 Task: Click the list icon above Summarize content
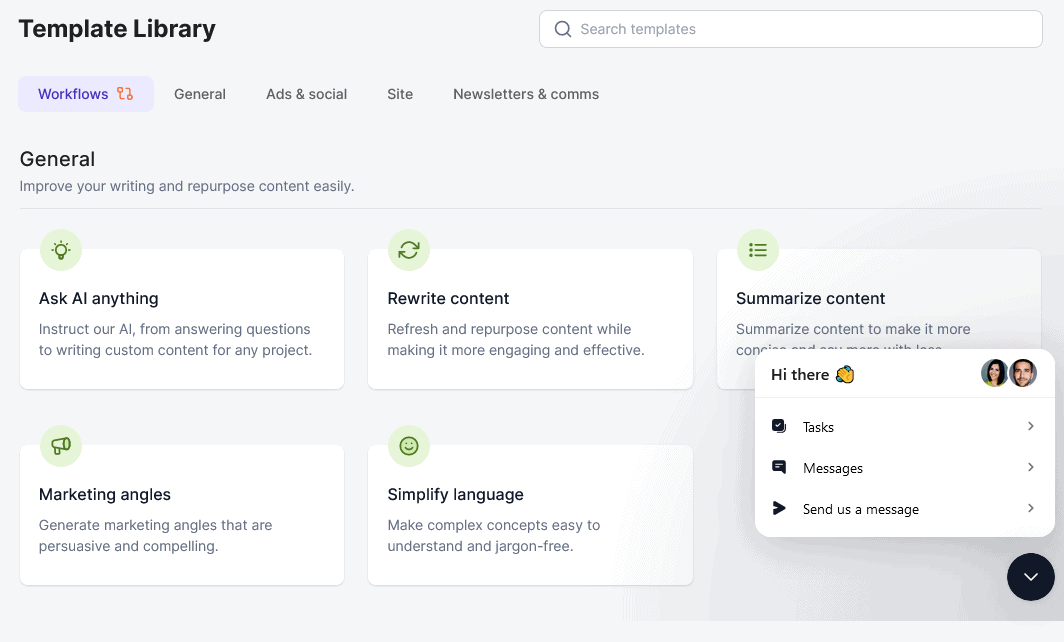[x=757, y=250]
